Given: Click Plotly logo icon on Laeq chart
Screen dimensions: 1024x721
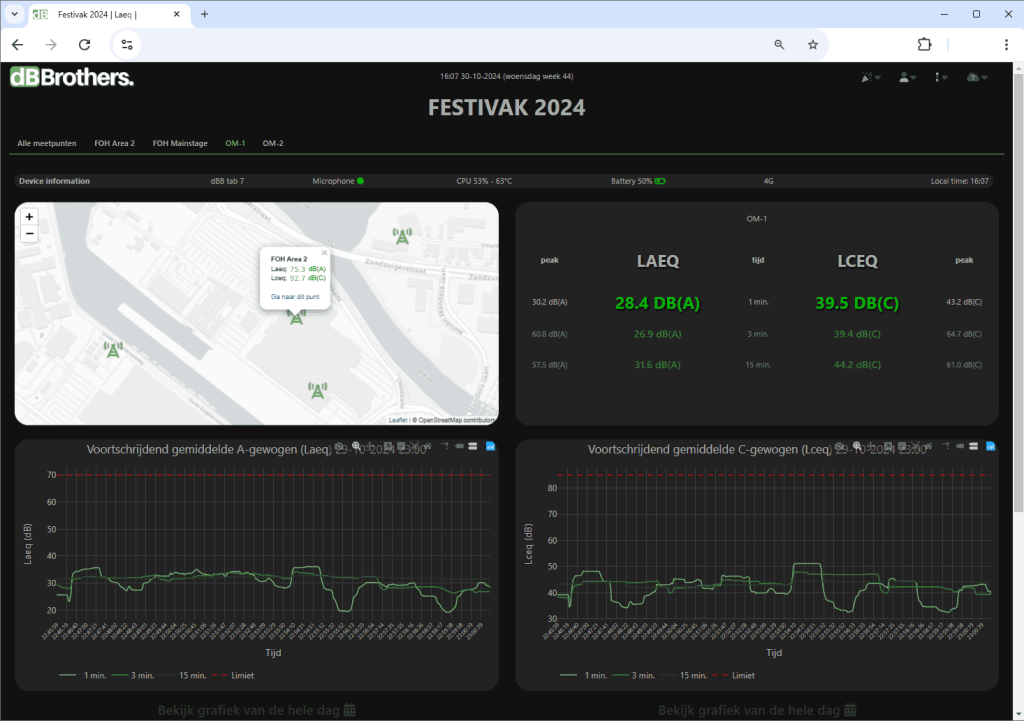Looking at the screenshot, I should [x=490, y=446].
